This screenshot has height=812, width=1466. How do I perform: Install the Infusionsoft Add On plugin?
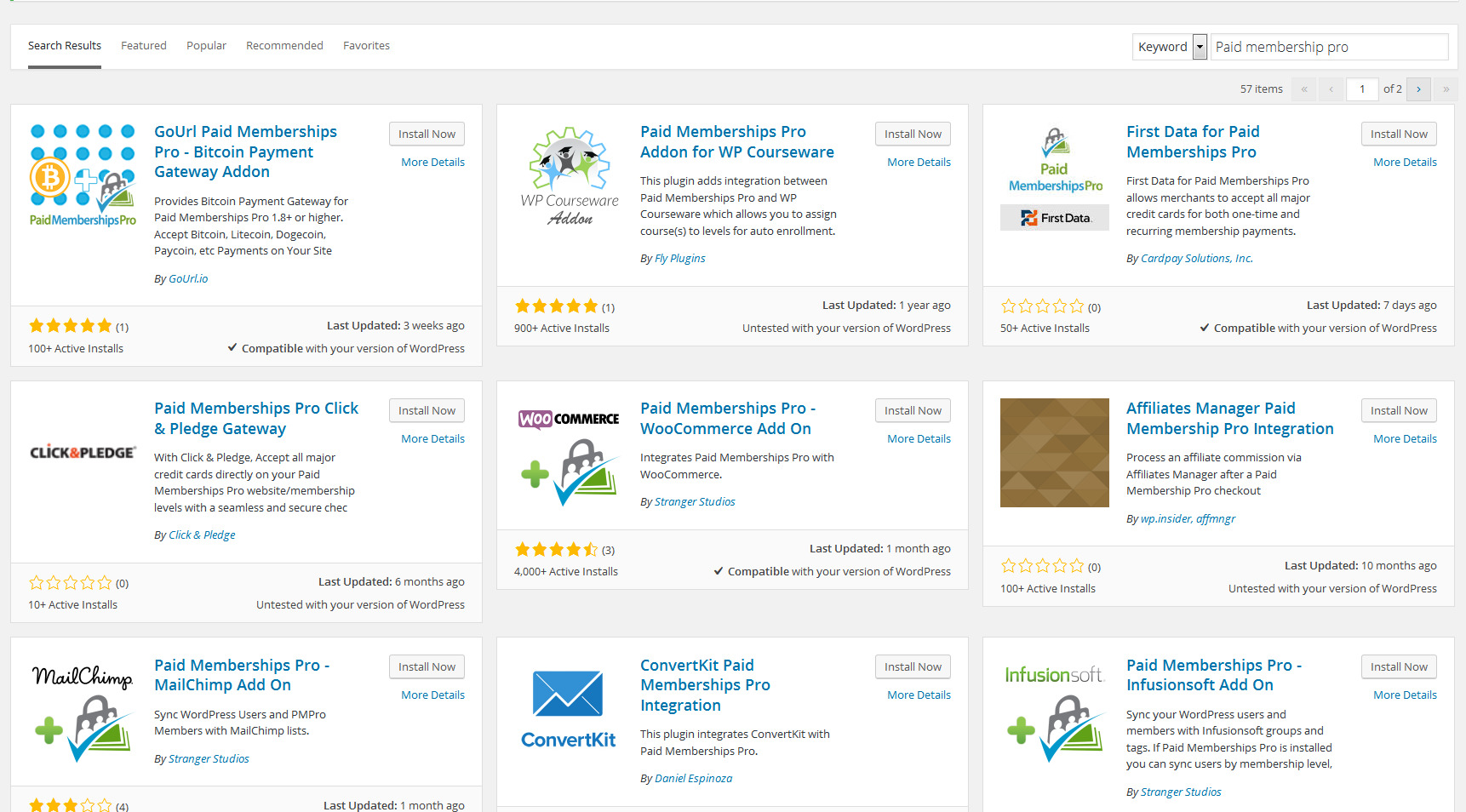click(x=1399, y=666)
